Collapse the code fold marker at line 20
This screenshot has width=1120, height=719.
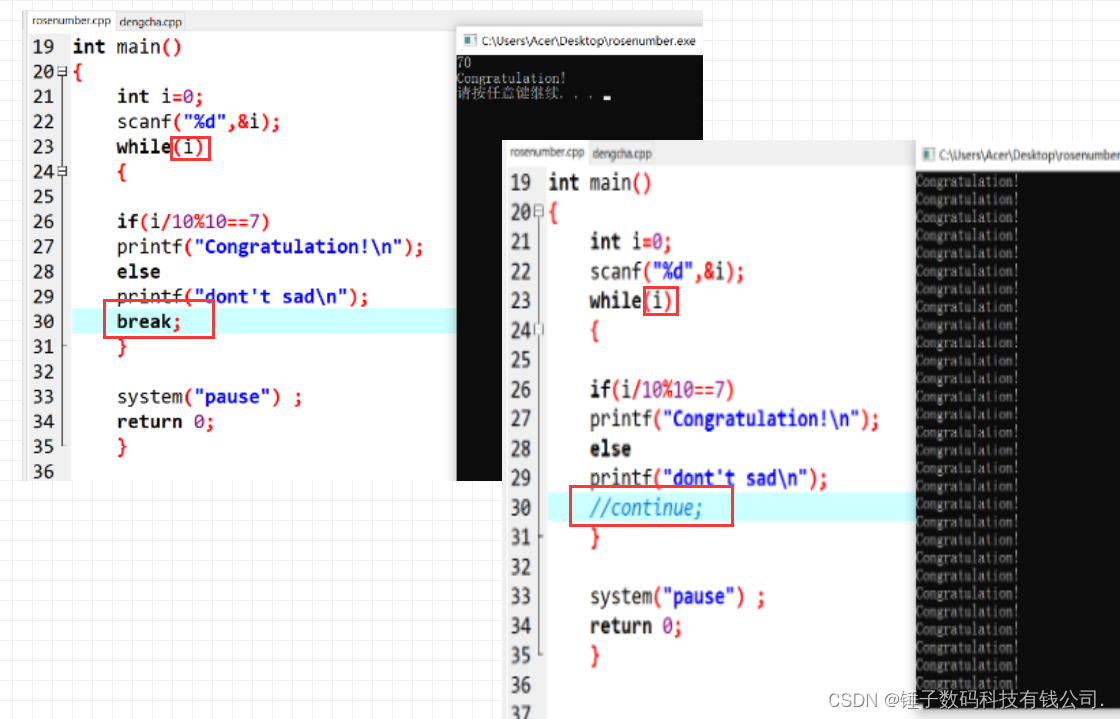[62, 71]
